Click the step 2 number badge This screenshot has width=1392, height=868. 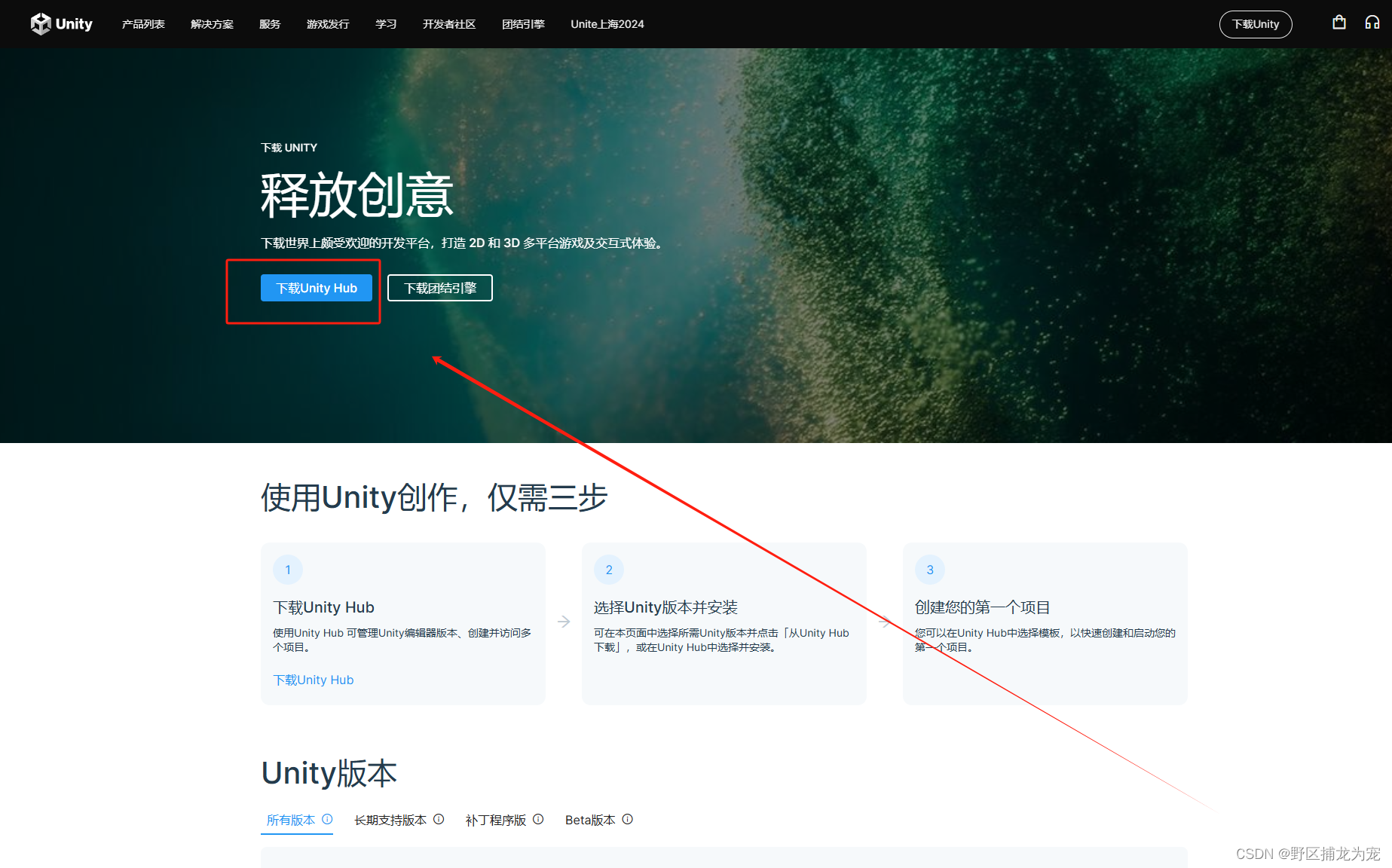pos(609,570)
